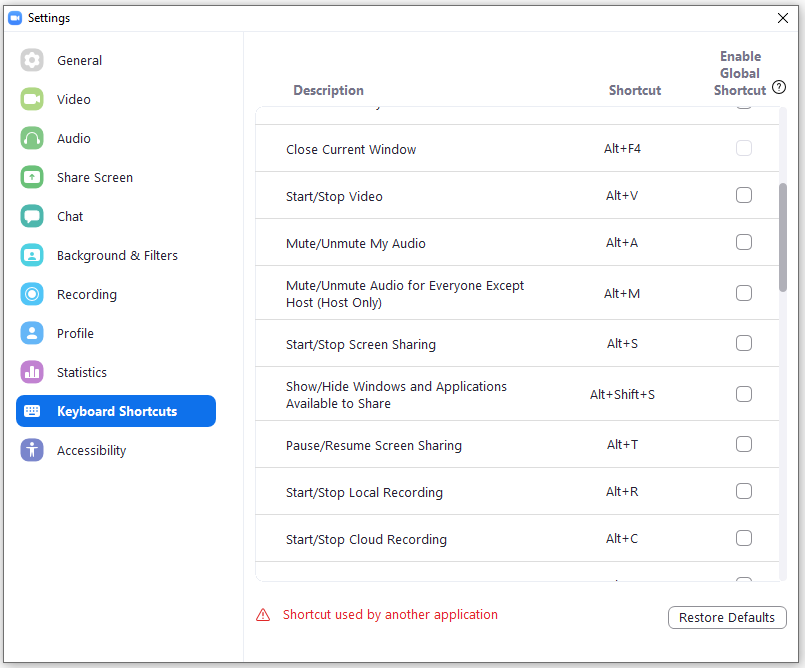Enable global shortcut for Start/Stop Cloud Recording

(744, 538)
